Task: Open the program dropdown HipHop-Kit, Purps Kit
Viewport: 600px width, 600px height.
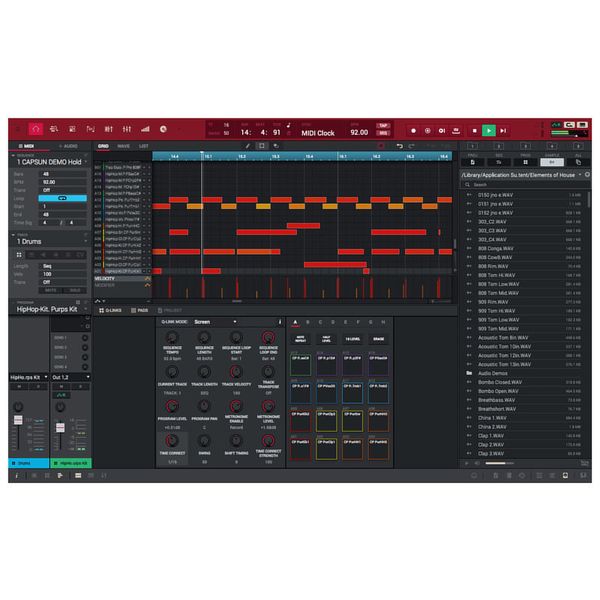Action: [50, 309]
